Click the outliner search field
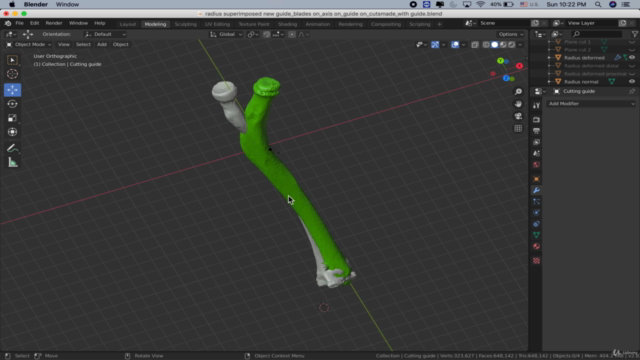The height and width of the screenshot is (360, 640). (597, 34)
